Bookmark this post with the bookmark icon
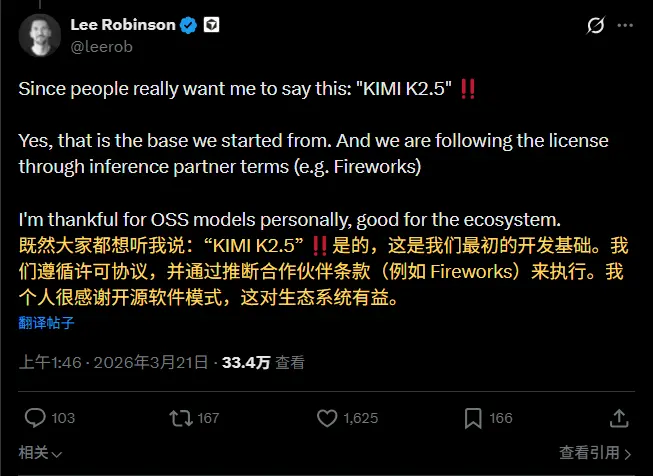 [x=472, y=418]
